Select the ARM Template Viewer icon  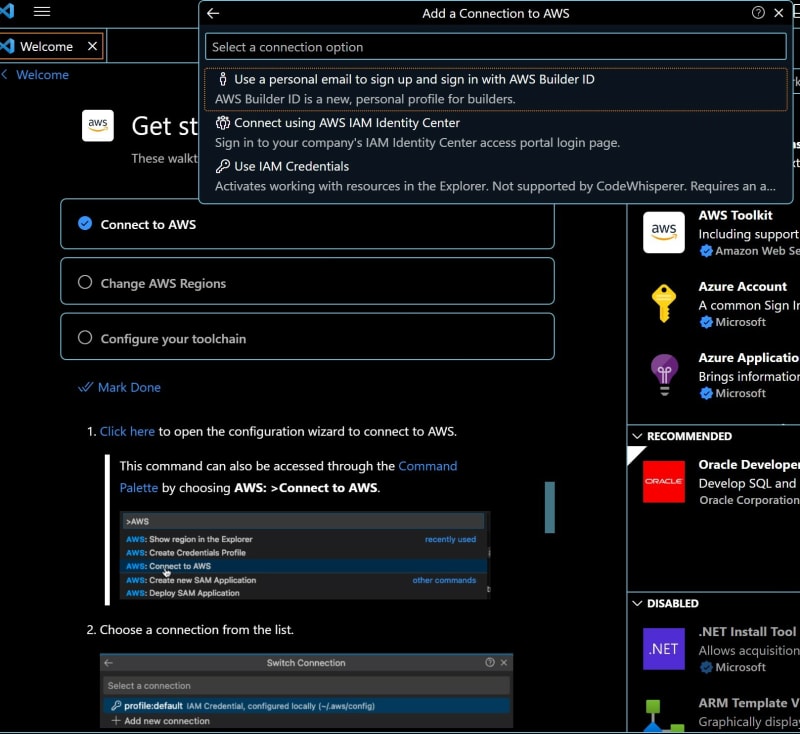(x=664, y=716)
